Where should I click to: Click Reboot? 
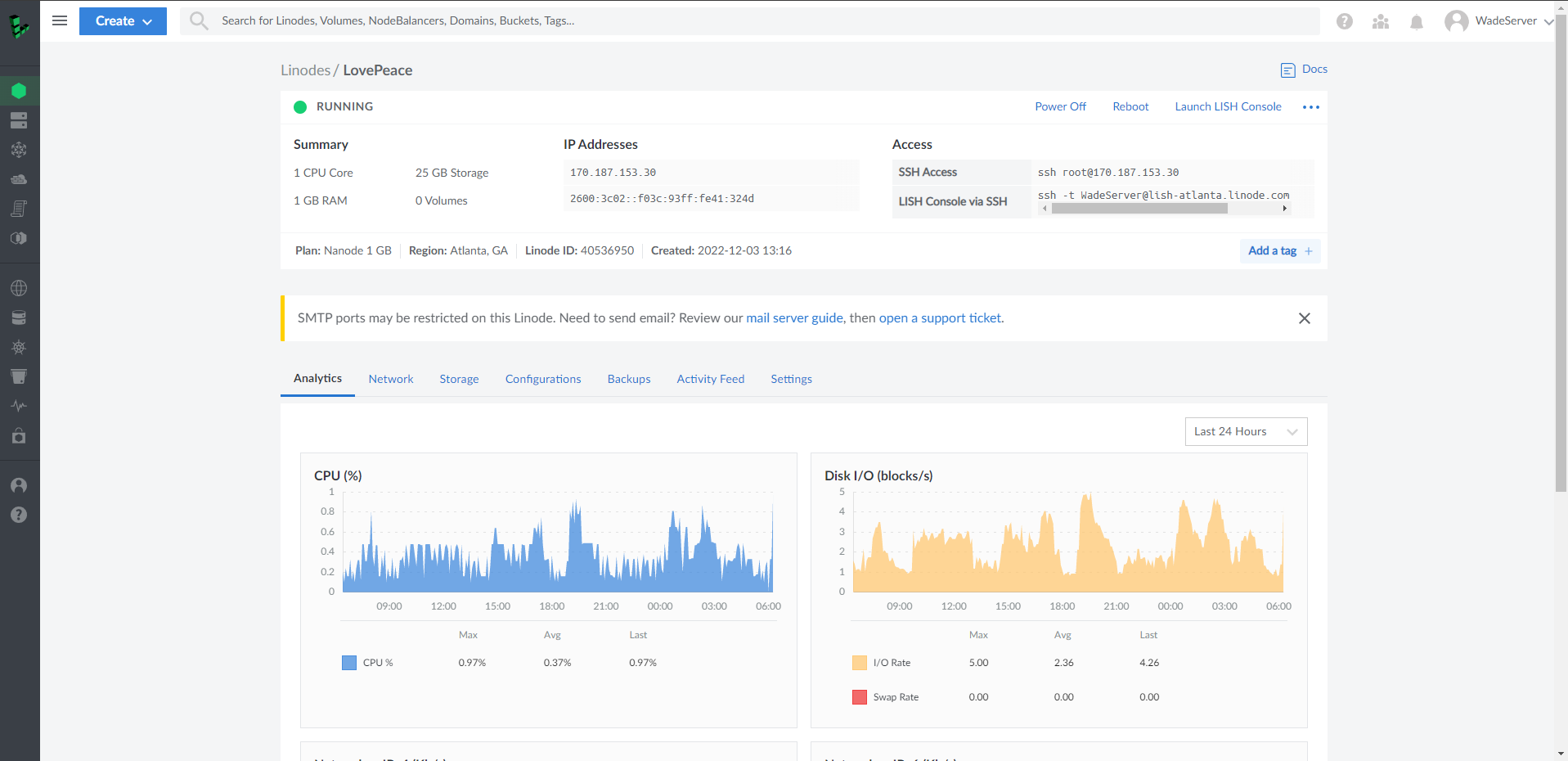pos(1130,107)
